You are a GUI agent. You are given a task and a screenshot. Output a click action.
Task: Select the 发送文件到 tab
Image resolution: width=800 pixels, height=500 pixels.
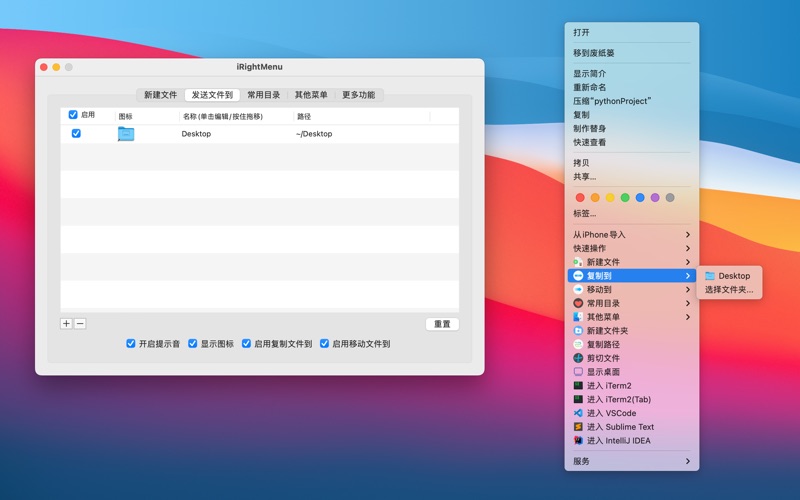pyautogui.click(x=212, y=95)
